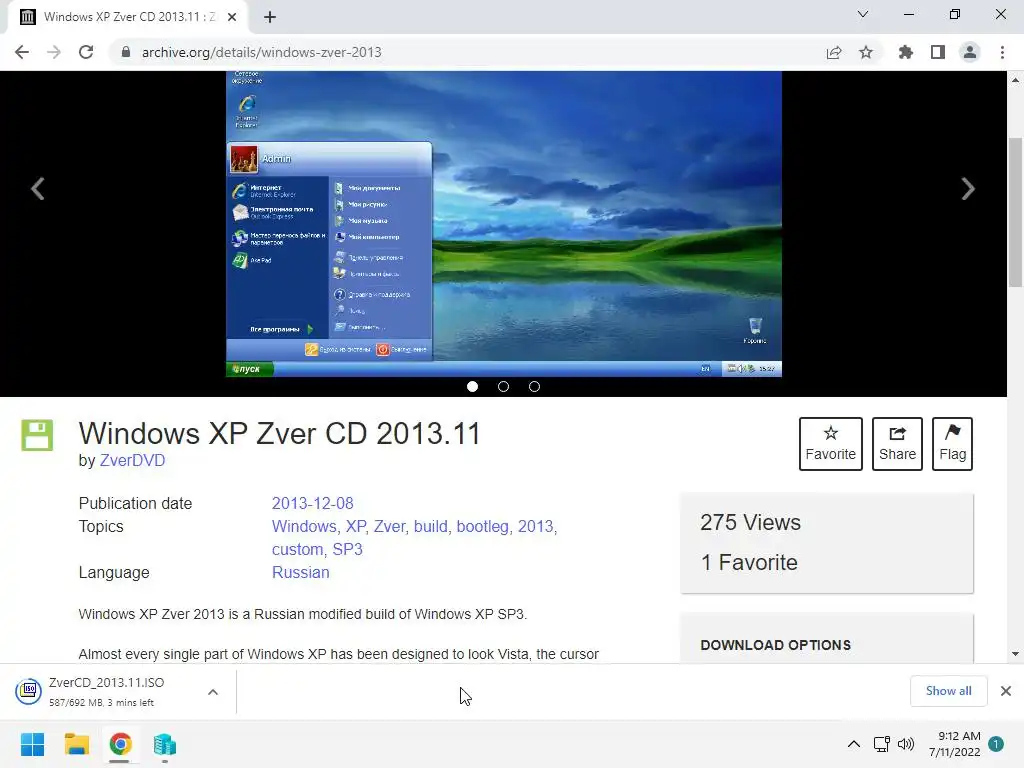
Task: Click the browser forward arrow
Action: (54, 52)
